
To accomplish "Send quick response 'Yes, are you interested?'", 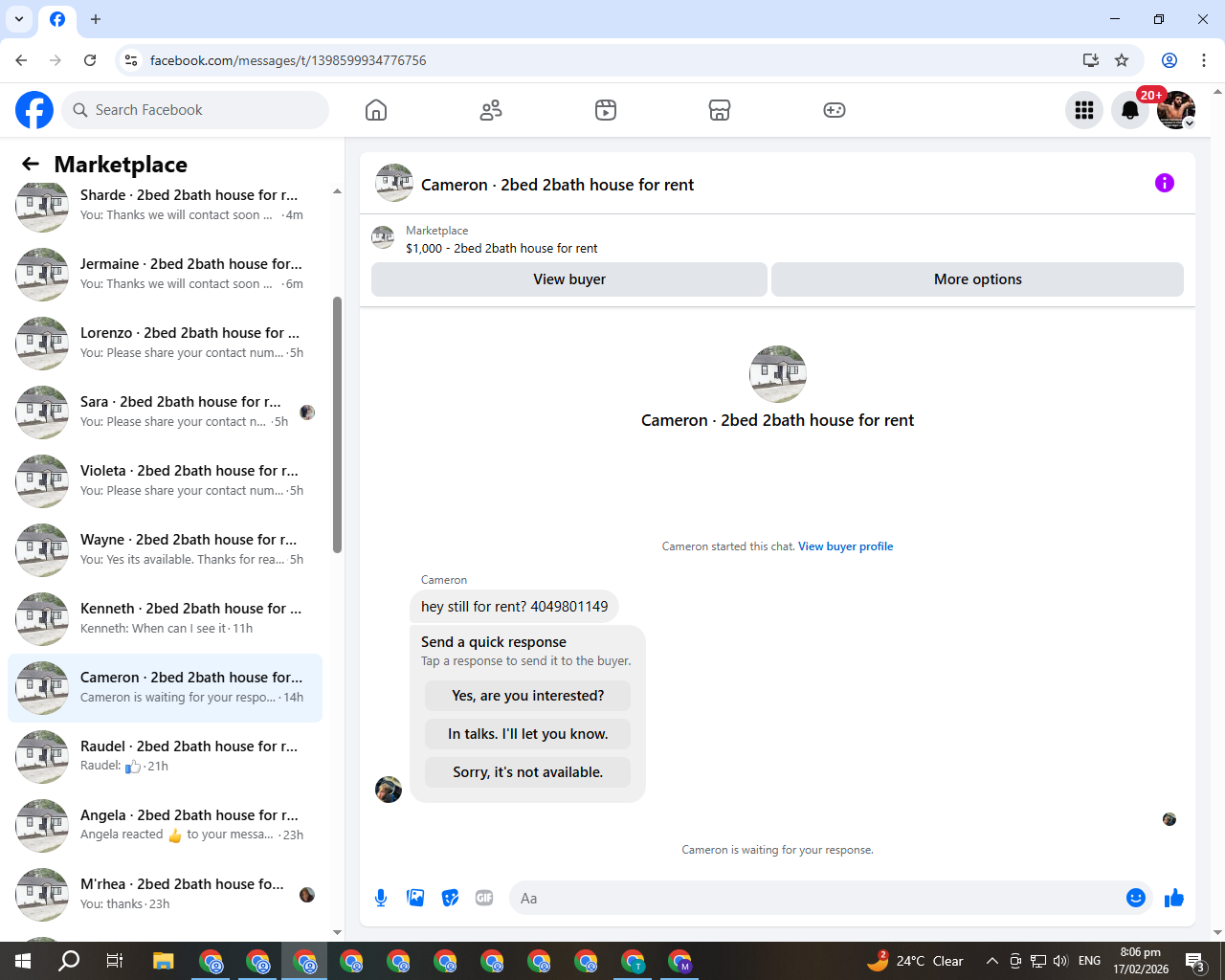I will coord(528,696).
